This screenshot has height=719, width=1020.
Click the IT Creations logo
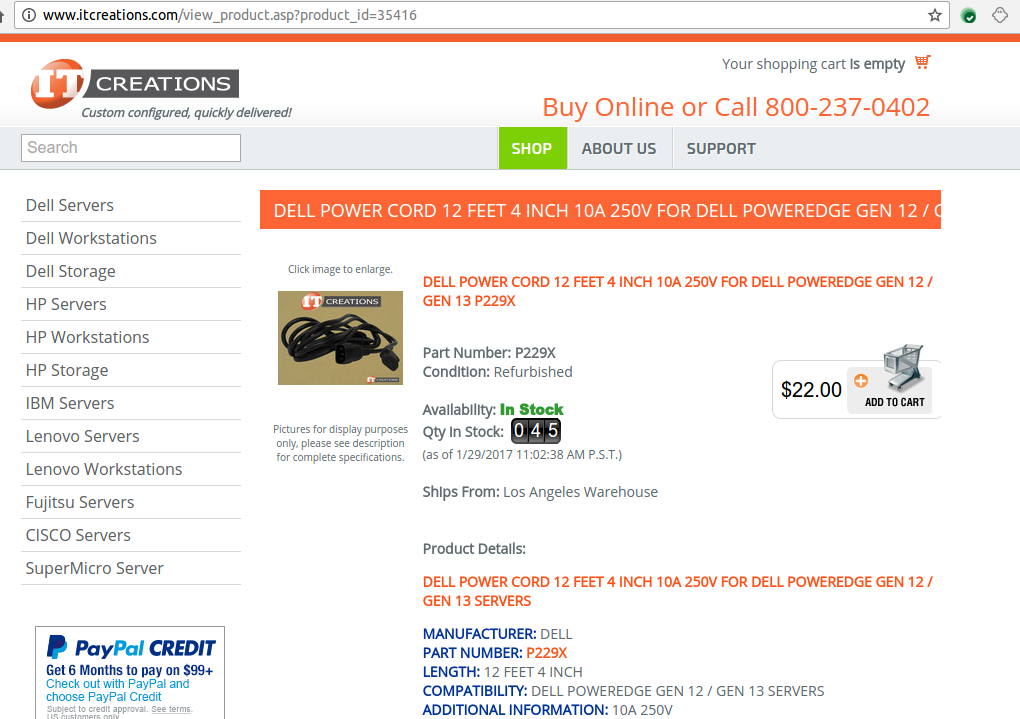135,83
